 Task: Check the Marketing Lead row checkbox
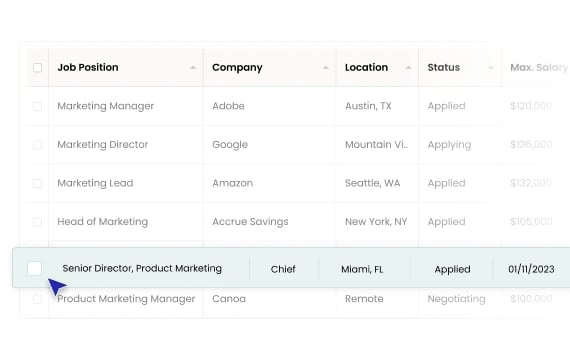coord(37,183)
